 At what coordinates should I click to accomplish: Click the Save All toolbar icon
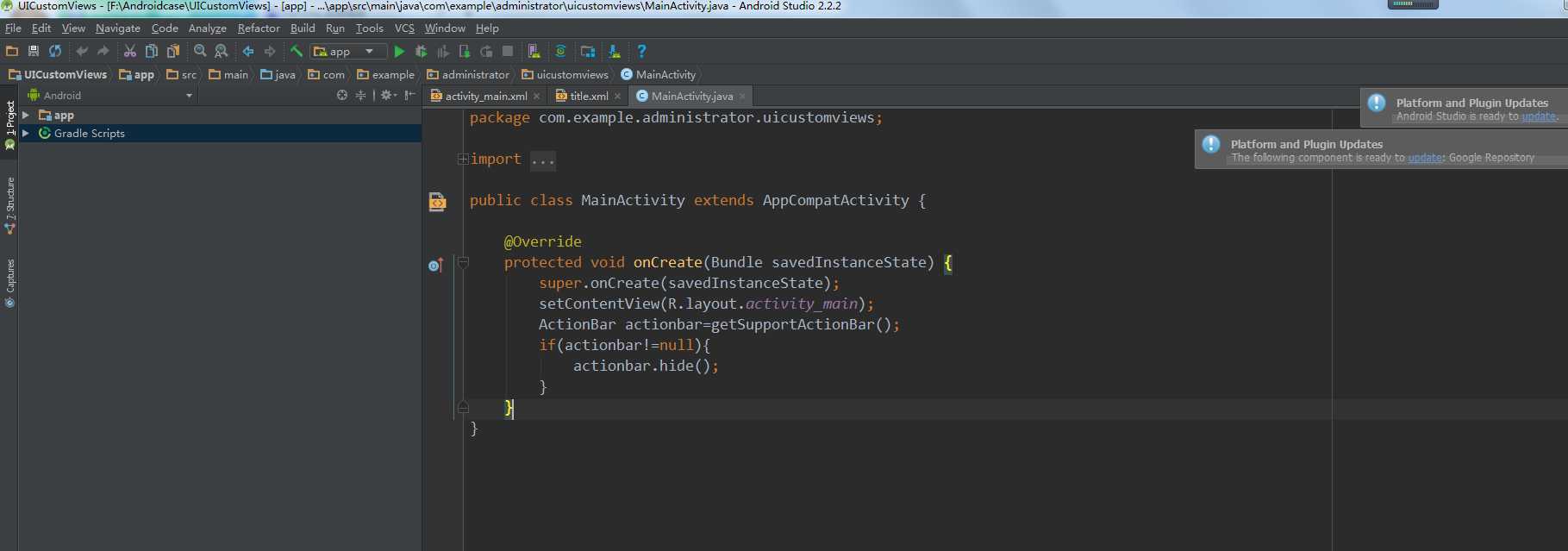click(x=34, y=51)
